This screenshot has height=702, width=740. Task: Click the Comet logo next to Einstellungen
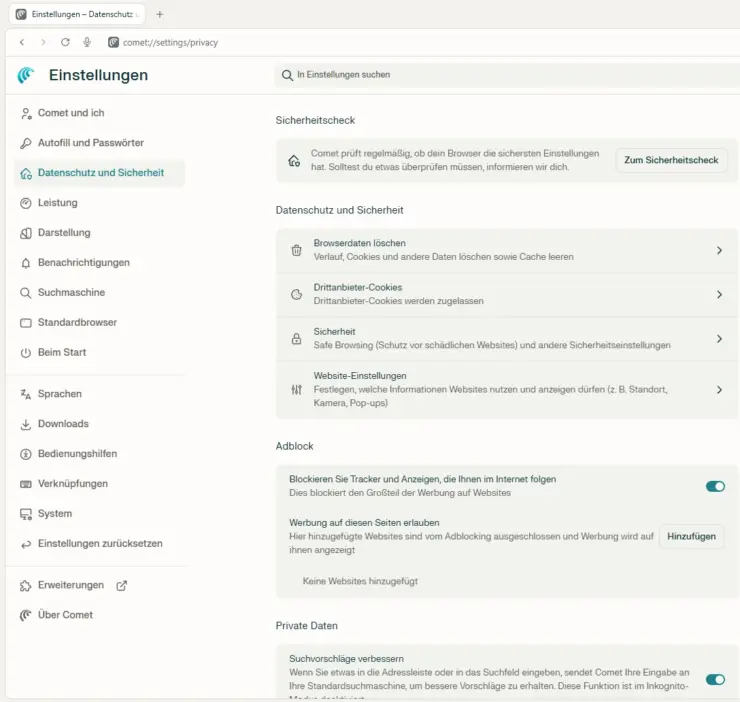pyautogui.click(x=26, y=75)
